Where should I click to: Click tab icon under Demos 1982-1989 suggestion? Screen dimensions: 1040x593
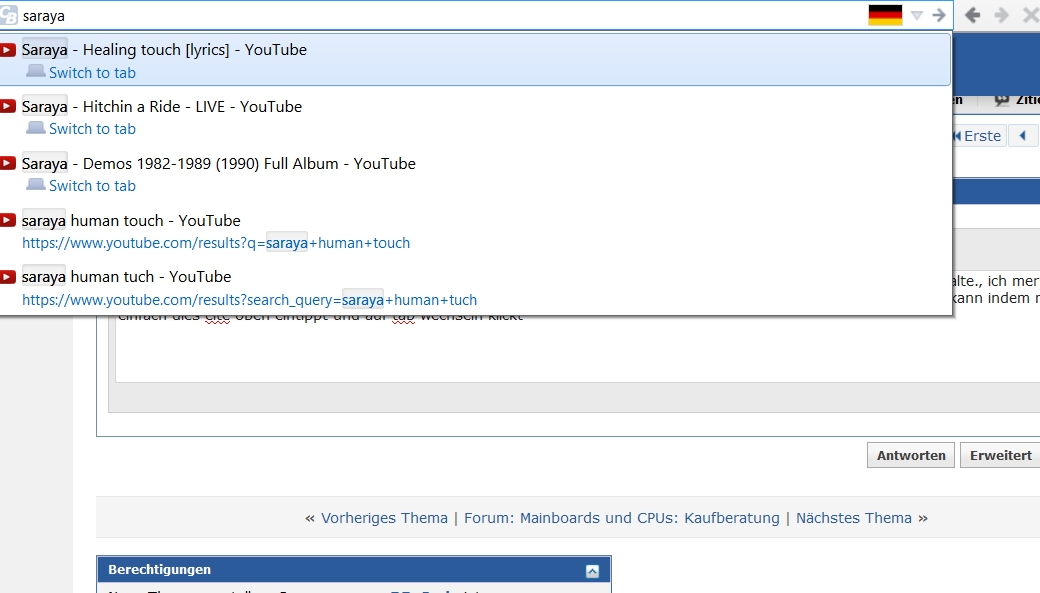36,184
